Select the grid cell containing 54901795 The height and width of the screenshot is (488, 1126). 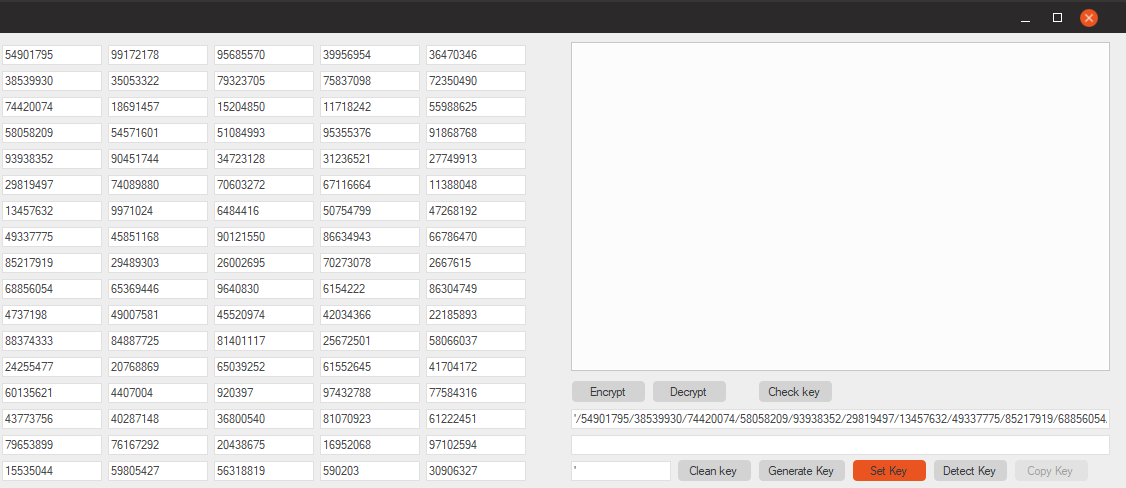click(x=52, y=55)
